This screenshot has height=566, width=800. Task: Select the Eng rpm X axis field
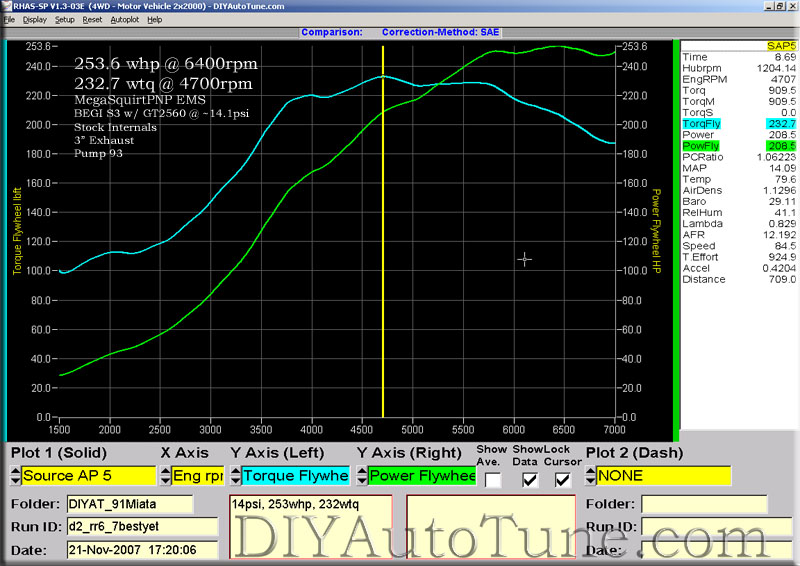tap(198, 476)
